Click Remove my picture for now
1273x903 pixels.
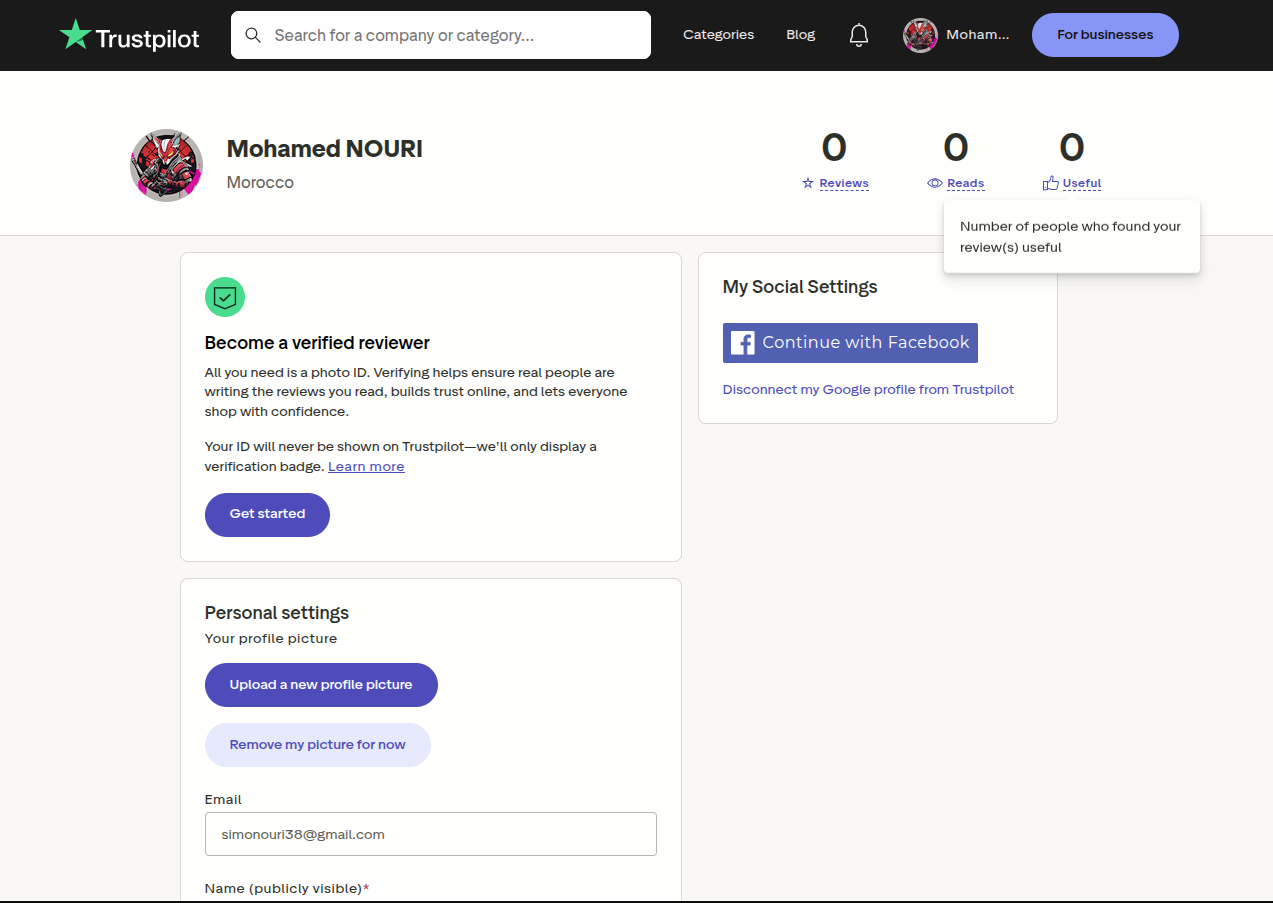318,745
